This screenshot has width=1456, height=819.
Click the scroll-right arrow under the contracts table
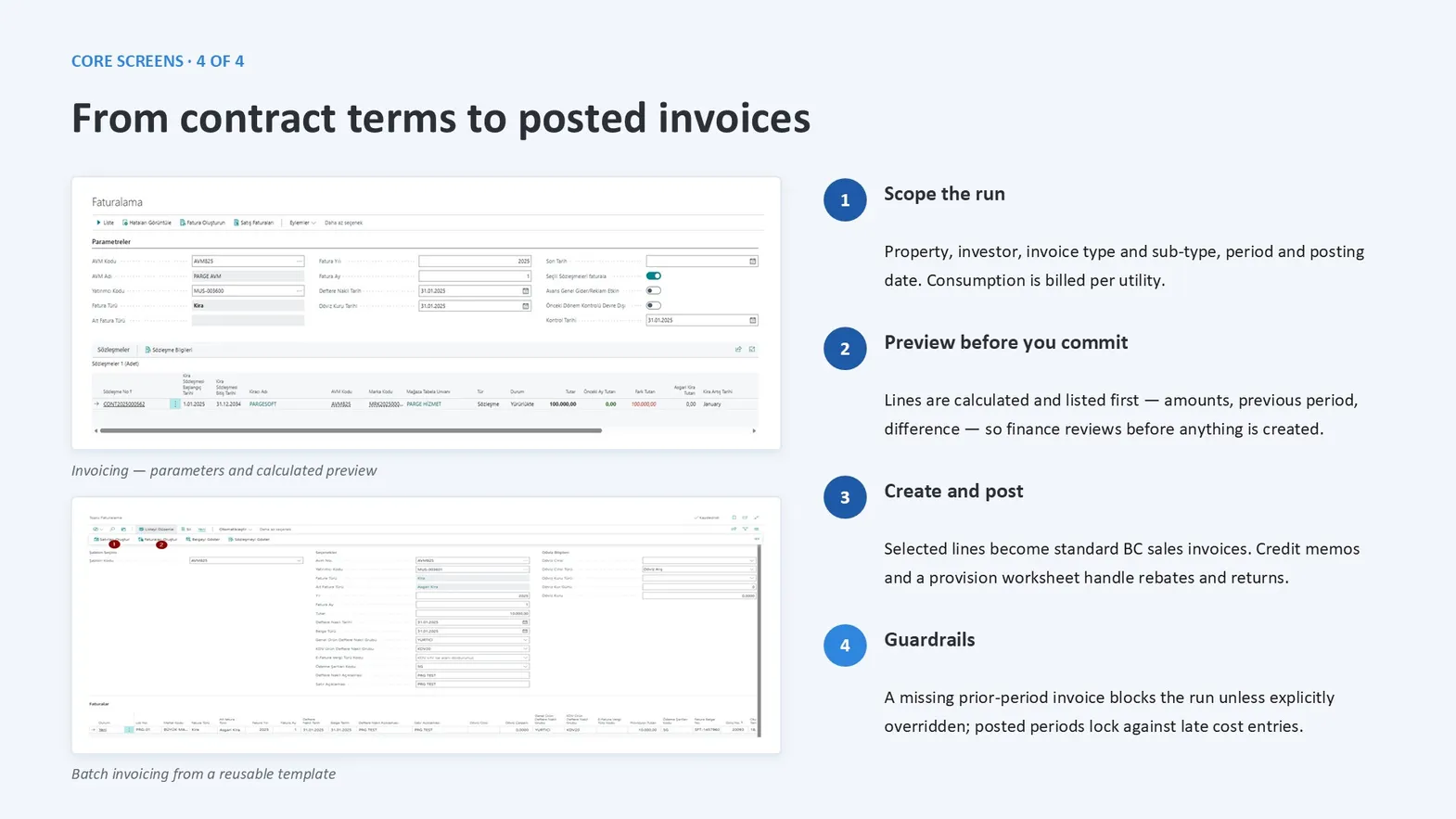754,430
